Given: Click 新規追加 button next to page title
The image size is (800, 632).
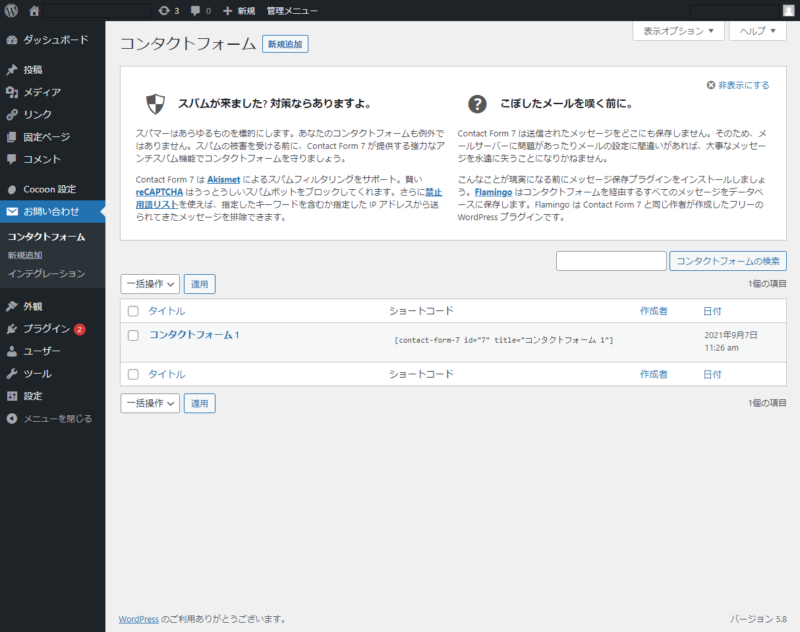Looking at the screenshot, I should pyautogui.click(x=285, y=44).
